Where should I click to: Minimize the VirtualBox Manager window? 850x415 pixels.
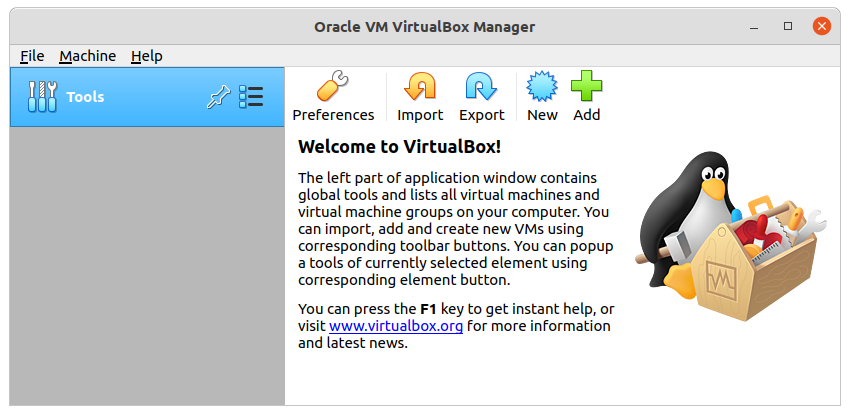(x=754, y=27)
